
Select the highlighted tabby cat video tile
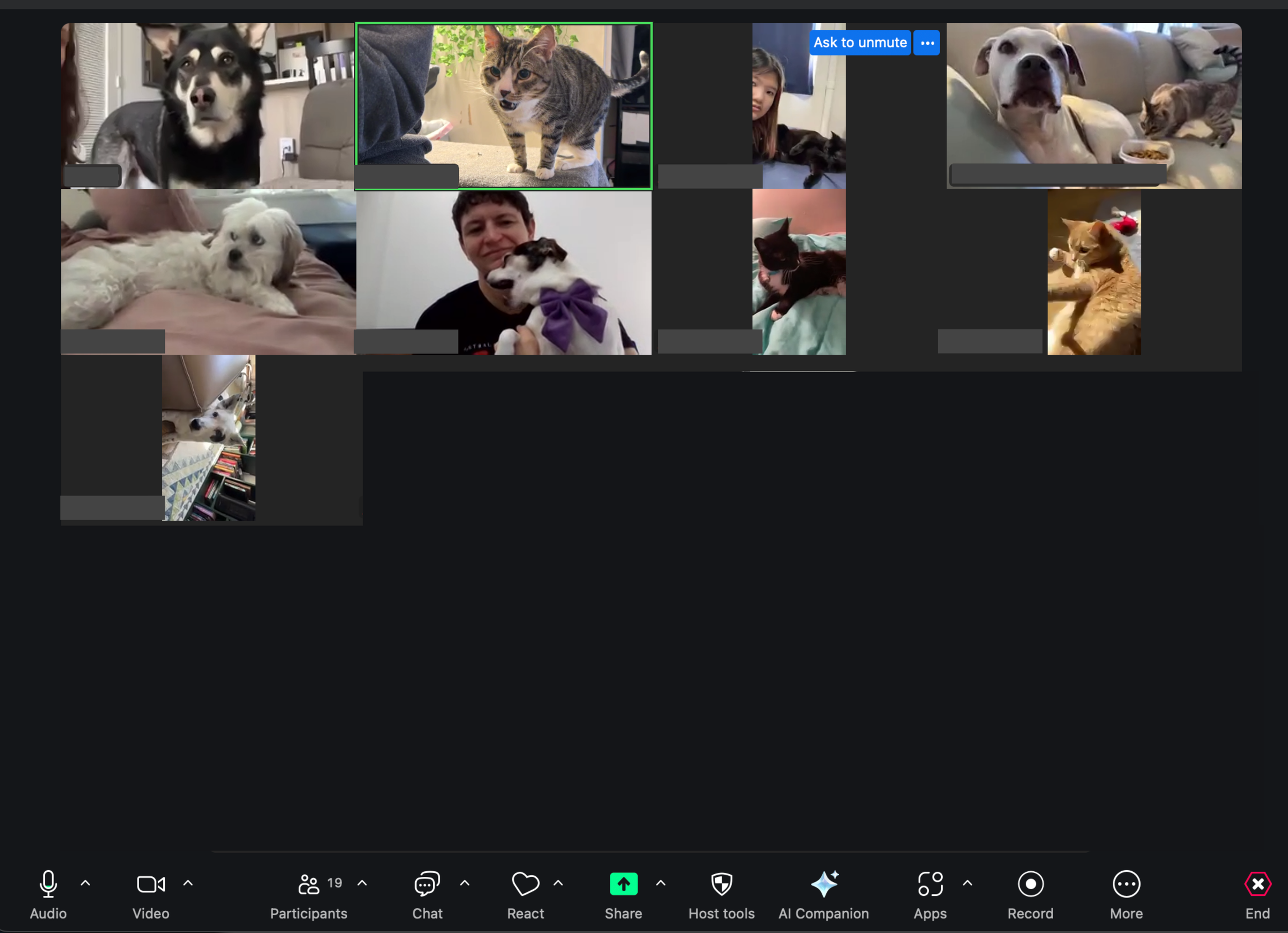pos(503,105)
